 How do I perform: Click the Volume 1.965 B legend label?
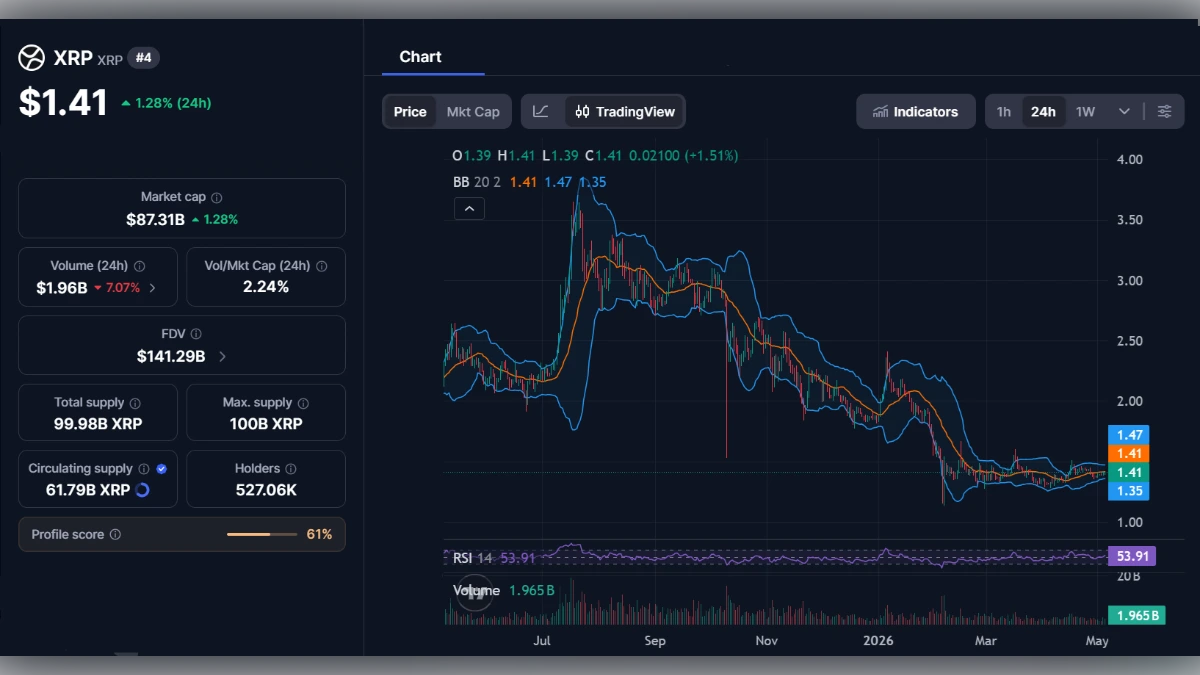tap(504, 590)
